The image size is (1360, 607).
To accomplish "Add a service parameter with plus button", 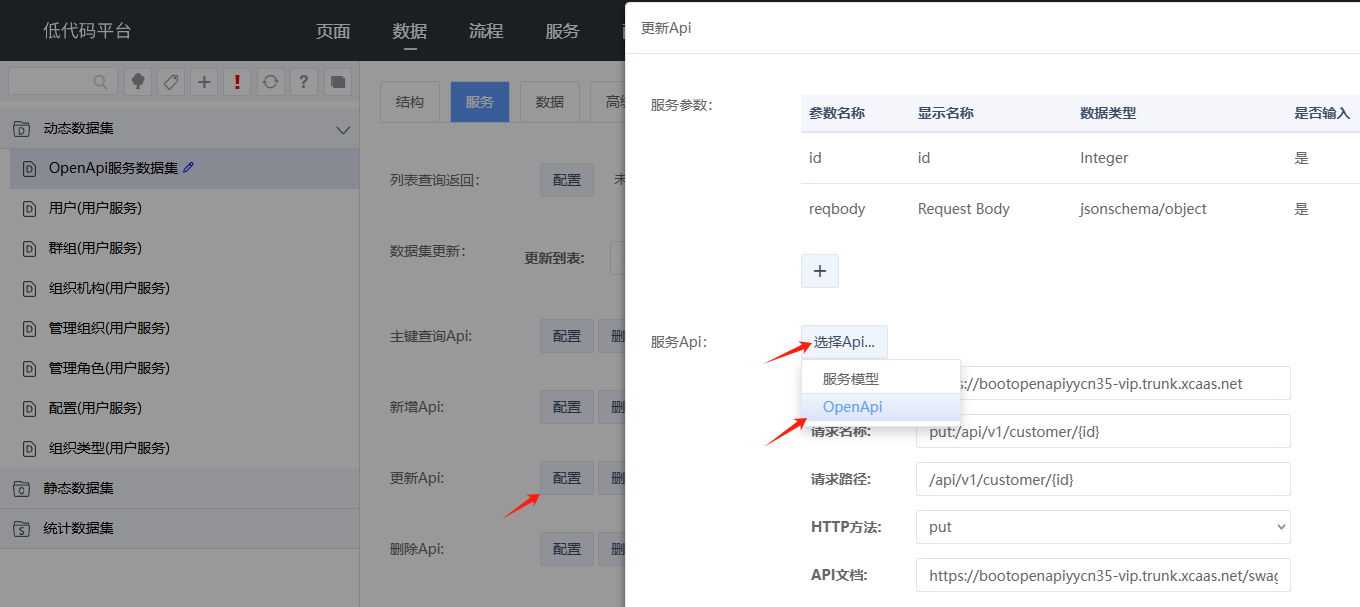I will pos(820,271).
